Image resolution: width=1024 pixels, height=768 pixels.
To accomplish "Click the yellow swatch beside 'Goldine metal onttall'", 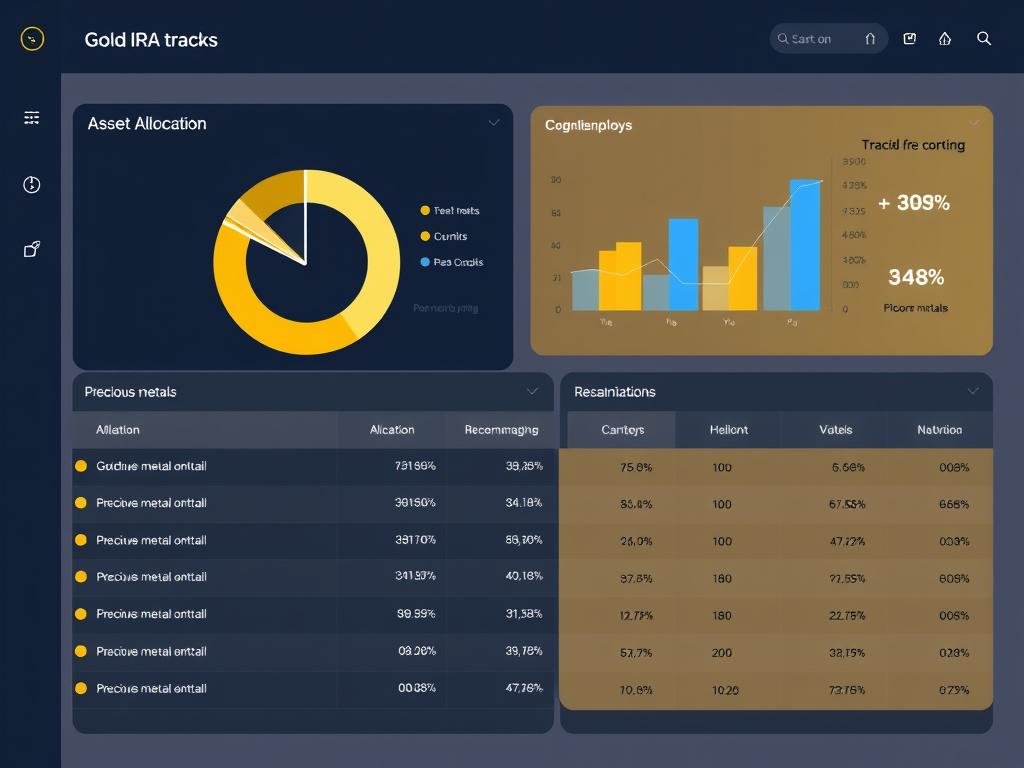I will (82, 466).
